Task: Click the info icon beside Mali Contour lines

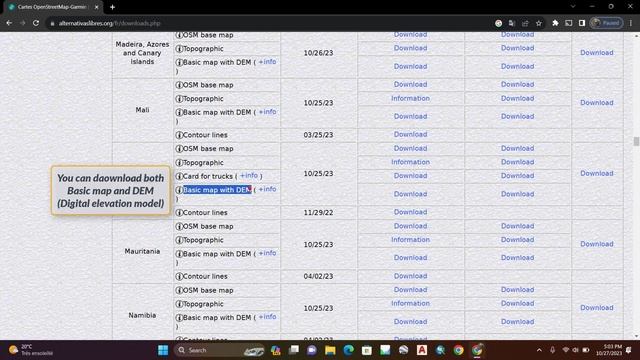Action: point(179,135)
